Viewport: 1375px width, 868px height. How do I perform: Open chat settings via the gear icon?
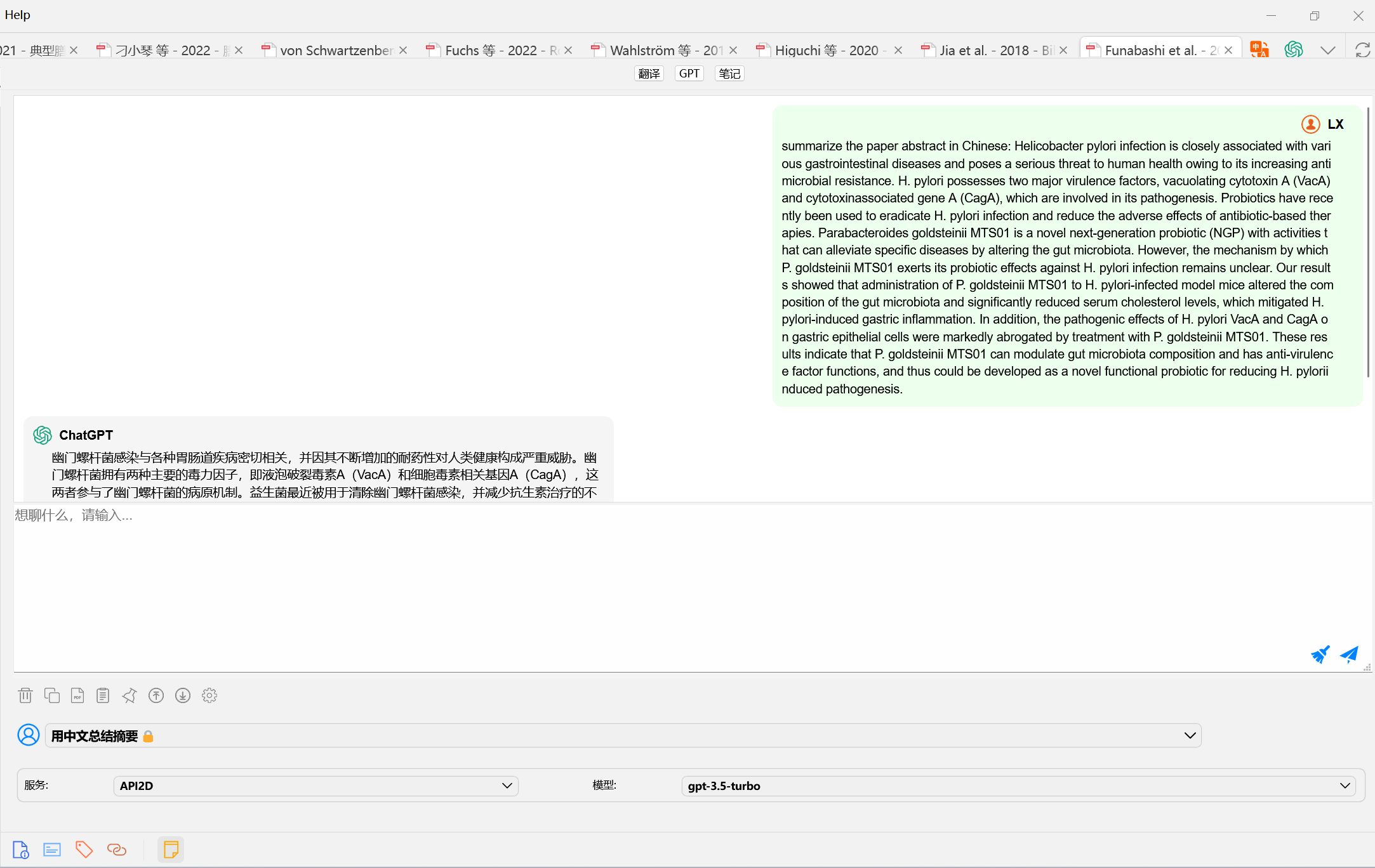point(209,695)
